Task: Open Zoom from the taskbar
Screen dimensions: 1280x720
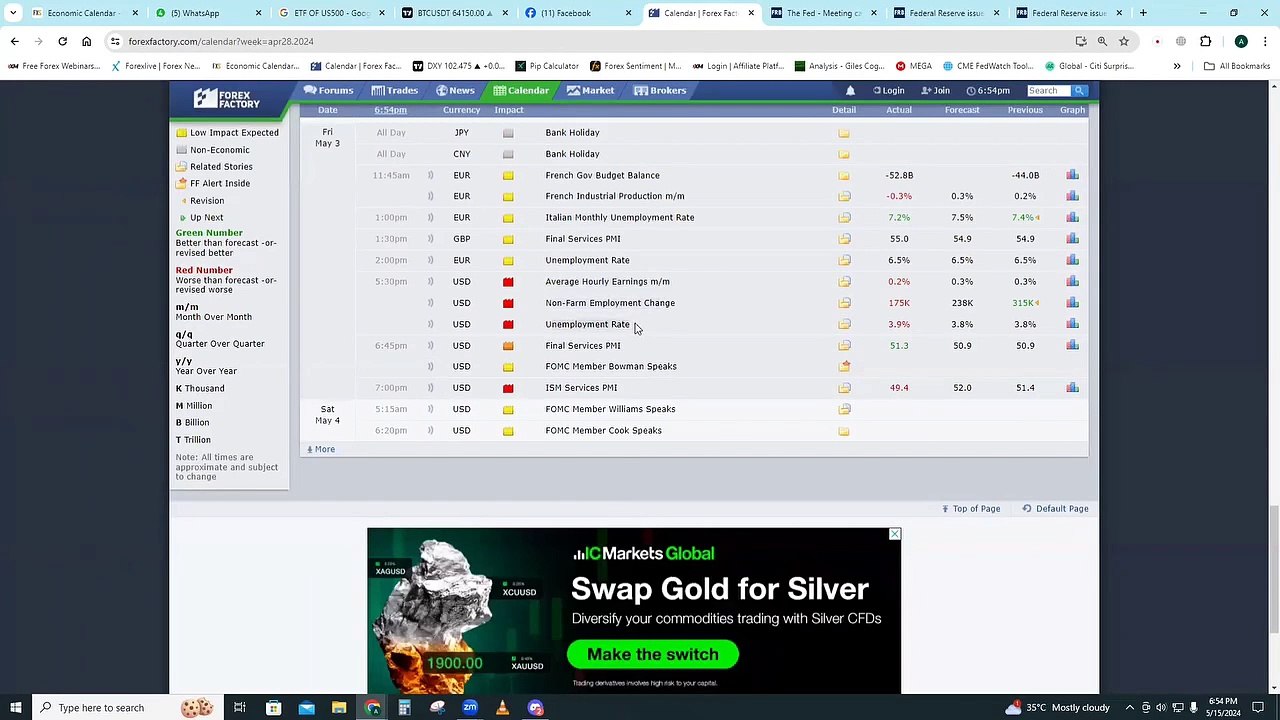Action: [x=470, y=708]
